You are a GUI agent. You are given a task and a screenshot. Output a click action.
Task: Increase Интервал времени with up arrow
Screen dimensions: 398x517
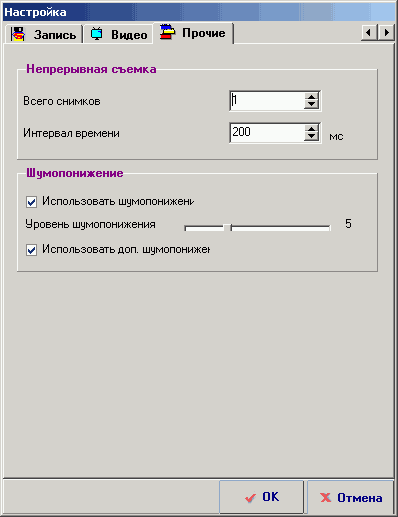tap(311, 129)
